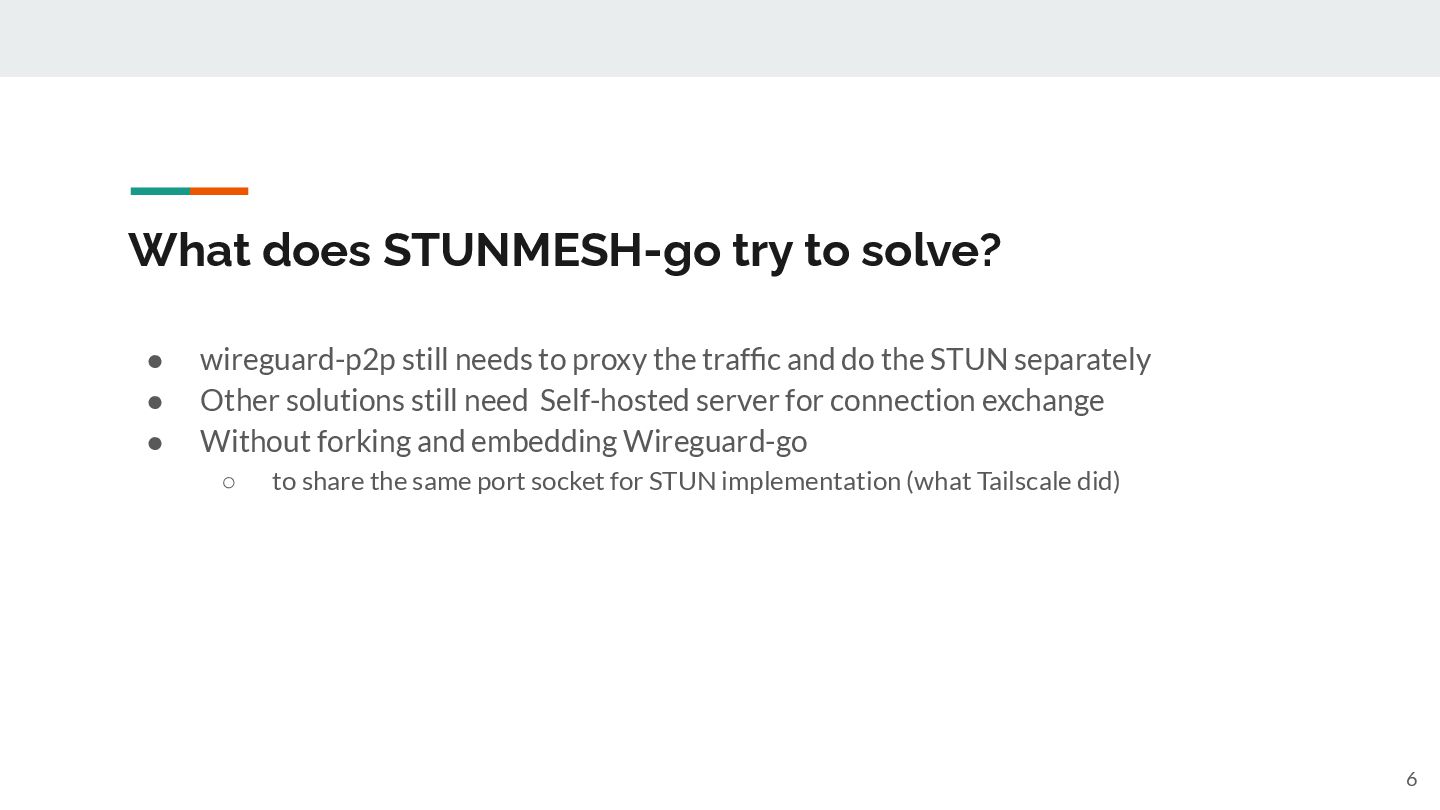
Task: Click the orange accent bar above the title
Action: (x=219, y=191)
